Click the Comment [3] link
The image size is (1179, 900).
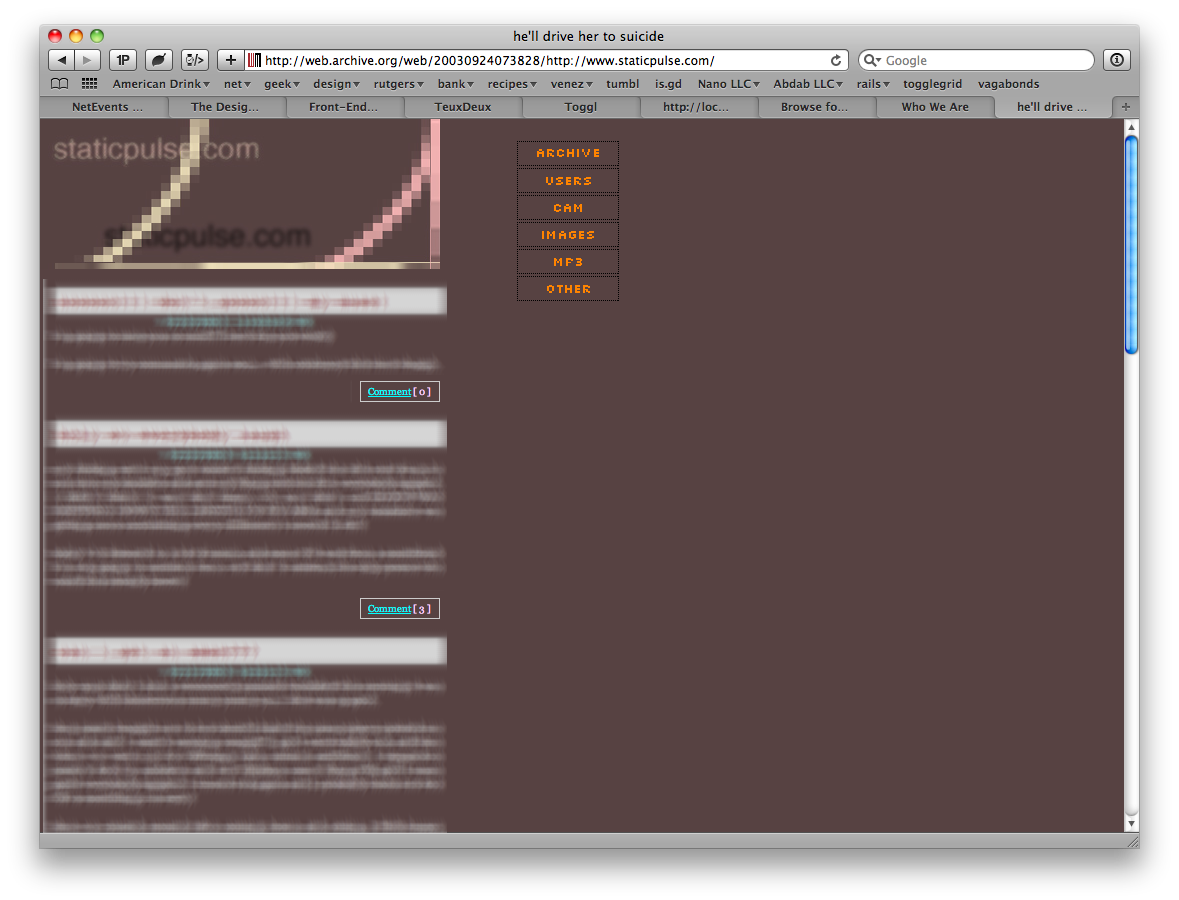[390, 609]
